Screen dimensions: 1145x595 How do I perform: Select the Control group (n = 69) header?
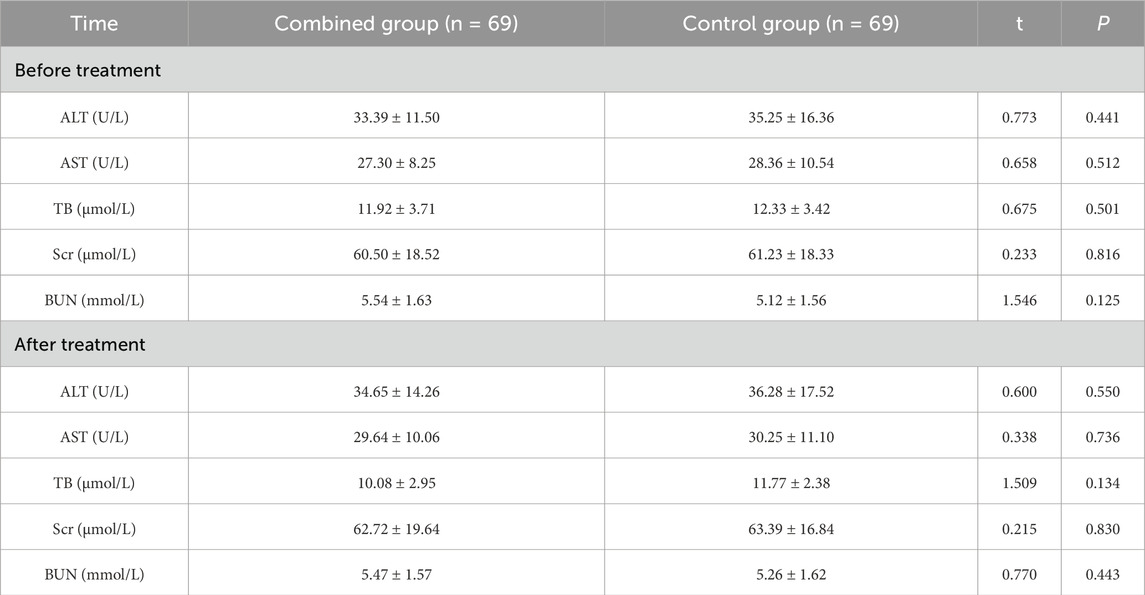[x=791, y=23]
